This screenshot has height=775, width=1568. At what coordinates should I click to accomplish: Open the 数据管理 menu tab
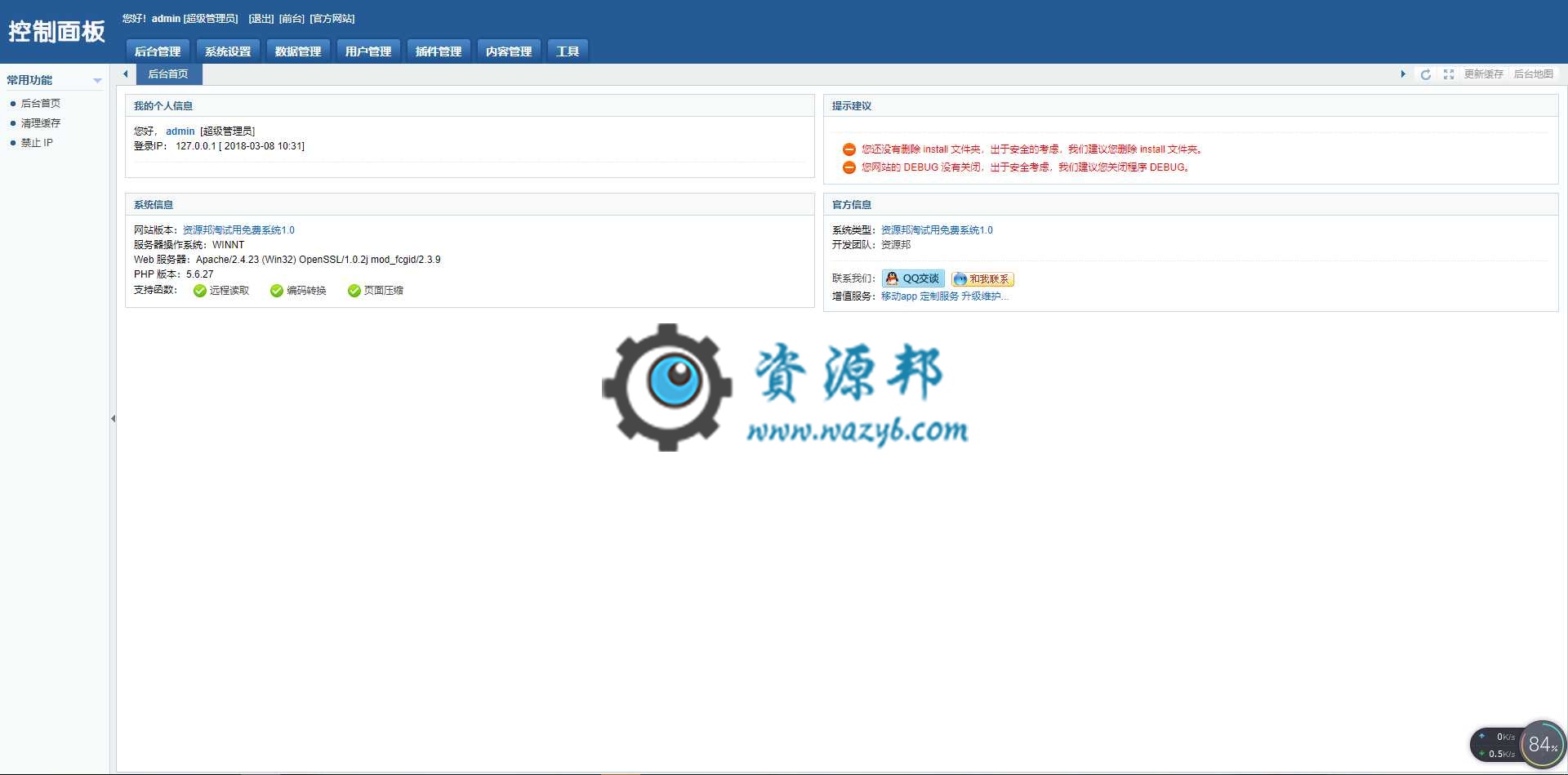pos(298,51)
